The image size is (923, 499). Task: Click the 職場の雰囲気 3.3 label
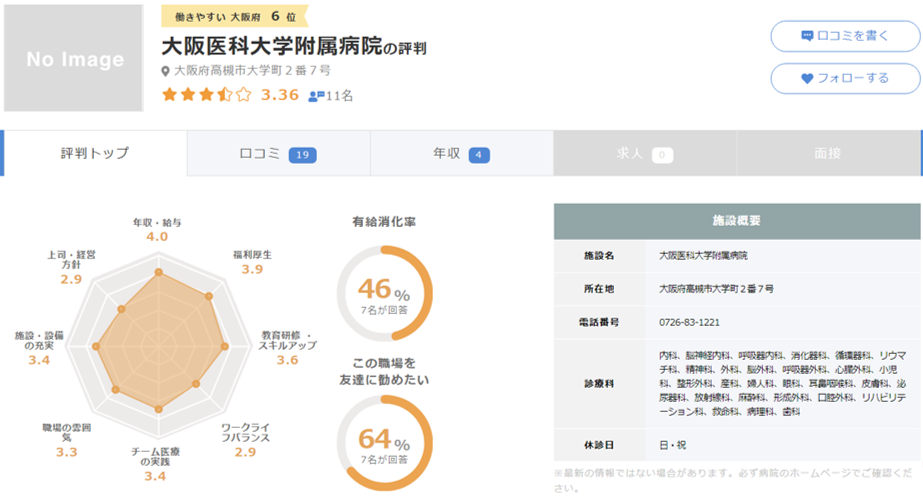[x=67, y=440]
